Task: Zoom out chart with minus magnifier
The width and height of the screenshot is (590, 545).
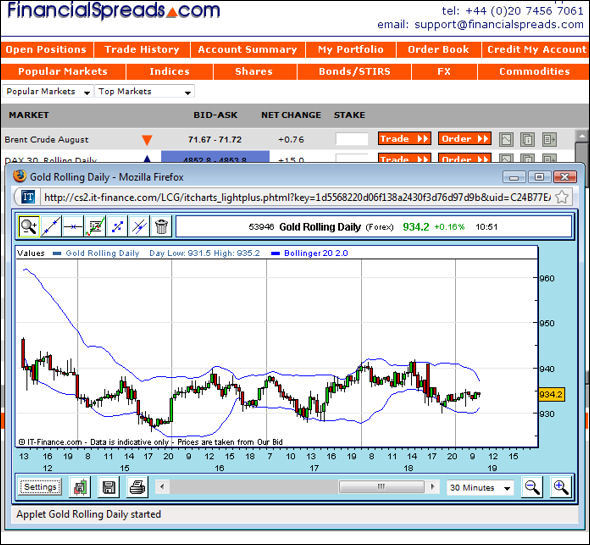Action: click(532, 487)
